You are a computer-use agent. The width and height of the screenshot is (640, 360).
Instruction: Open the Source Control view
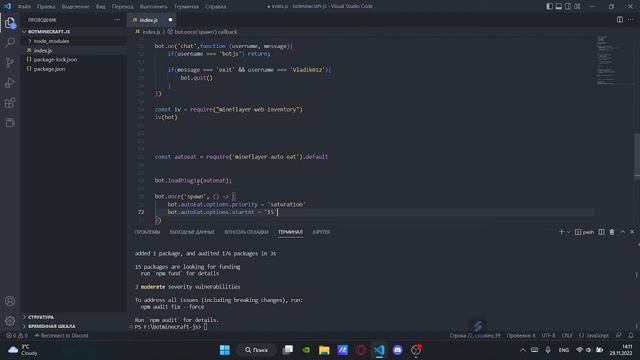10,62
